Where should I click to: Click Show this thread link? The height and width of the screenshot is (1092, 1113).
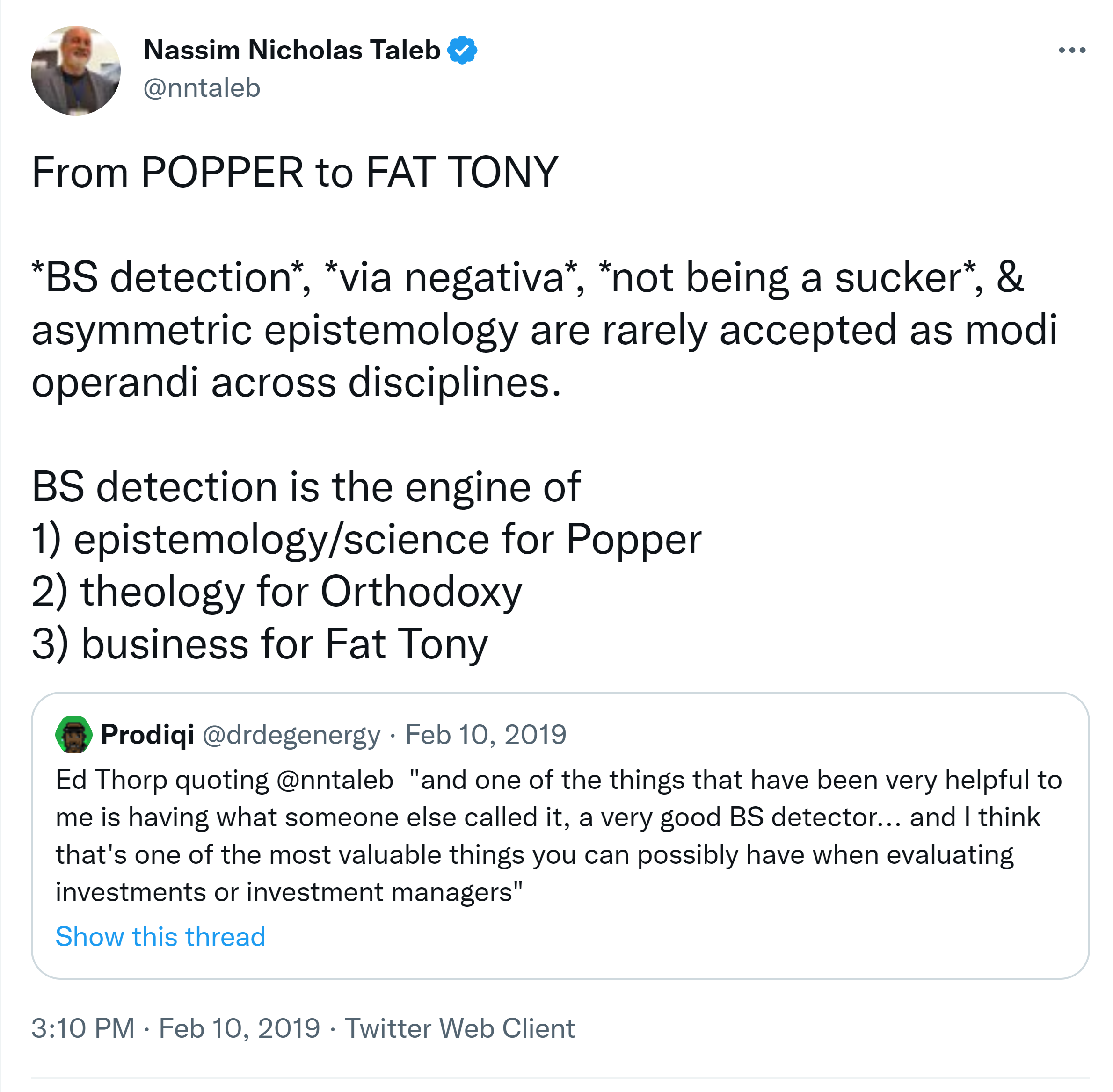(x=160, y=937)
